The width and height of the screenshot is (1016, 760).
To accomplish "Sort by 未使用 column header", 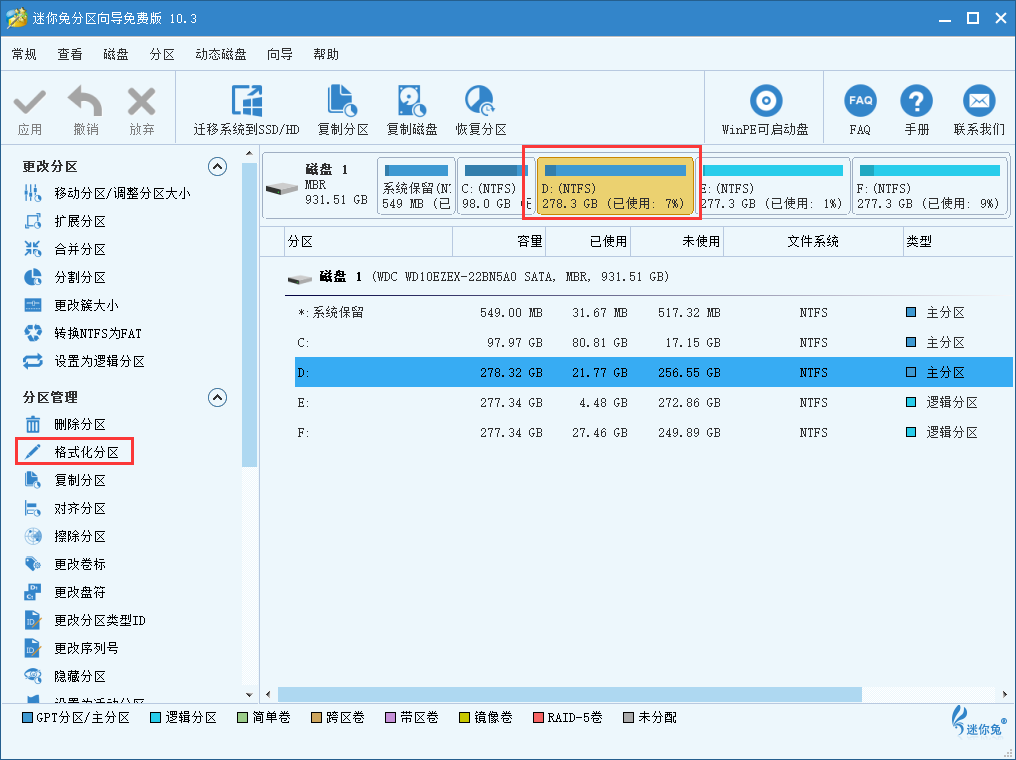I will click(x=677, y=242).
